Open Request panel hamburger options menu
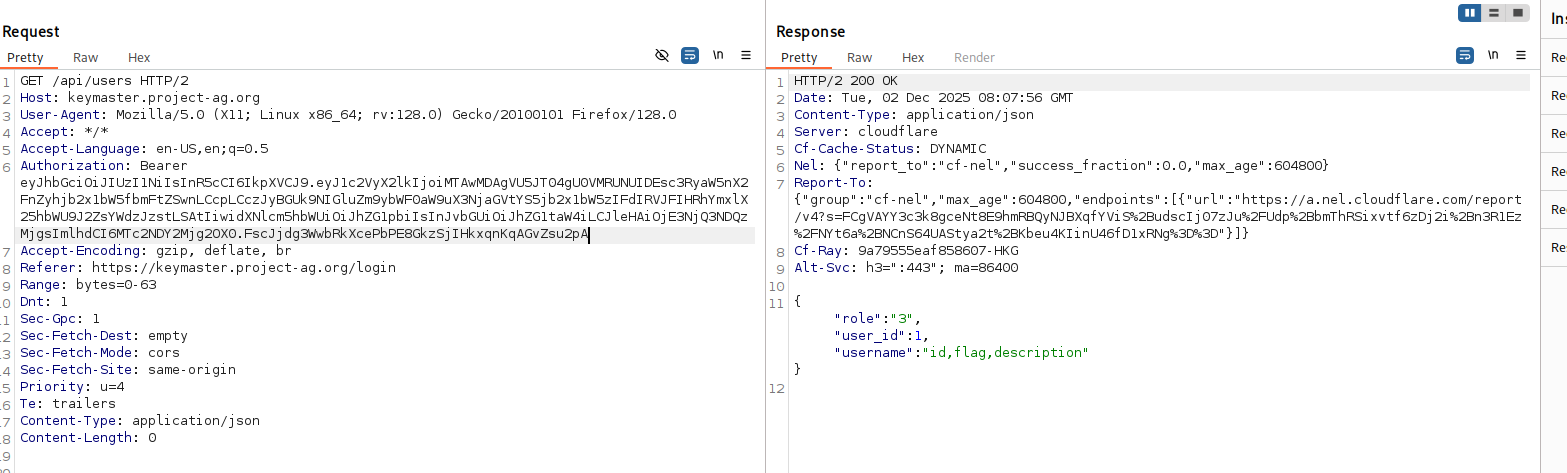The image size is (1567, 473). point(746,56)
